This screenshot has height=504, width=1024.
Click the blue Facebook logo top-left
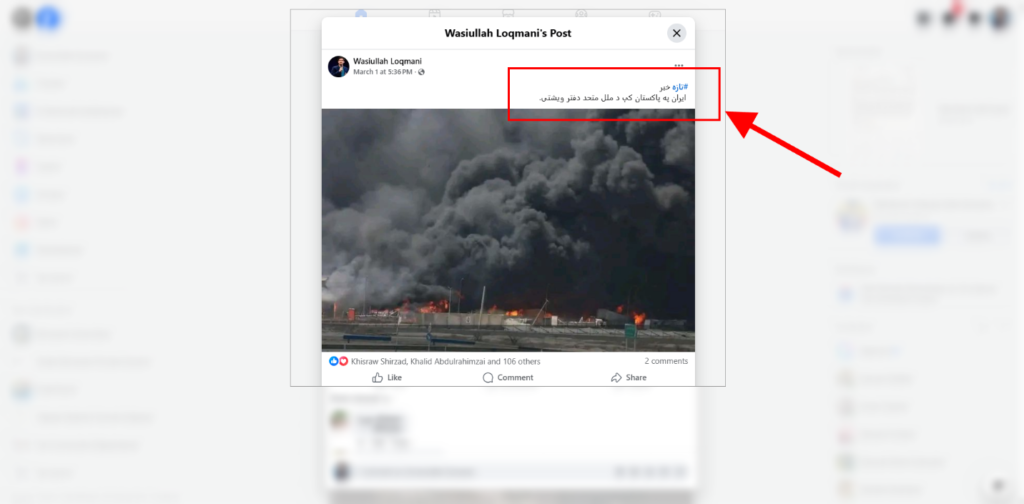click(47, 18)
